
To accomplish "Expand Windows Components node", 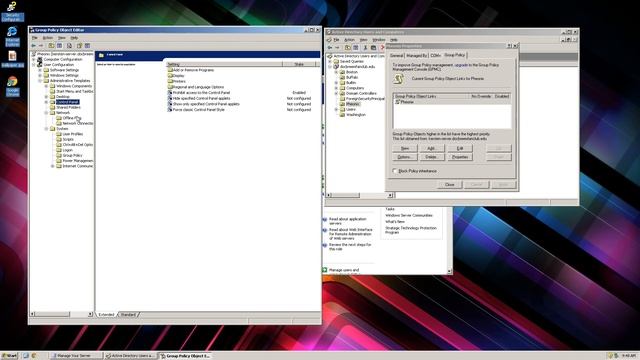I will pyautogui.click(x=46, y=86).
